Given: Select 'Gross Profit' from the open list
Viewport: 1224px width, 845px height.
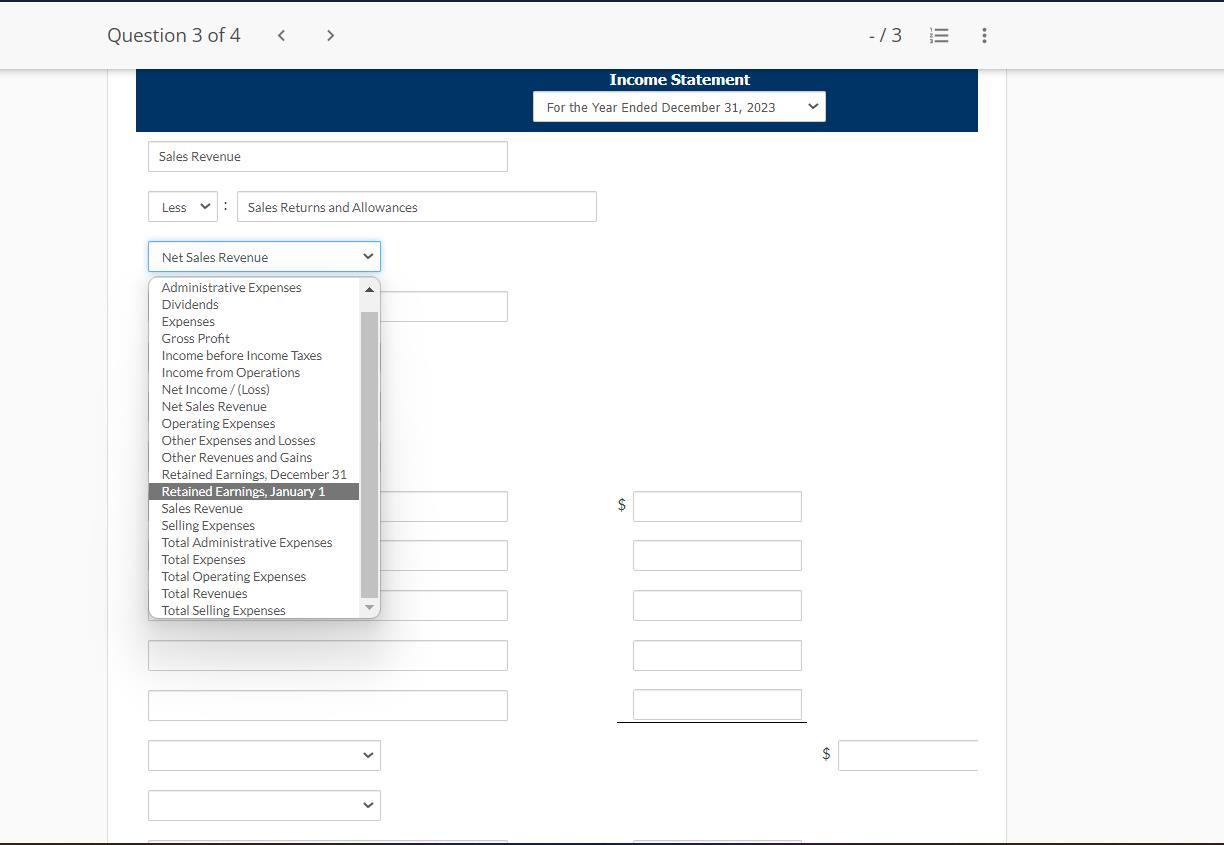Looking at the screenshot, I should point(196,338).
